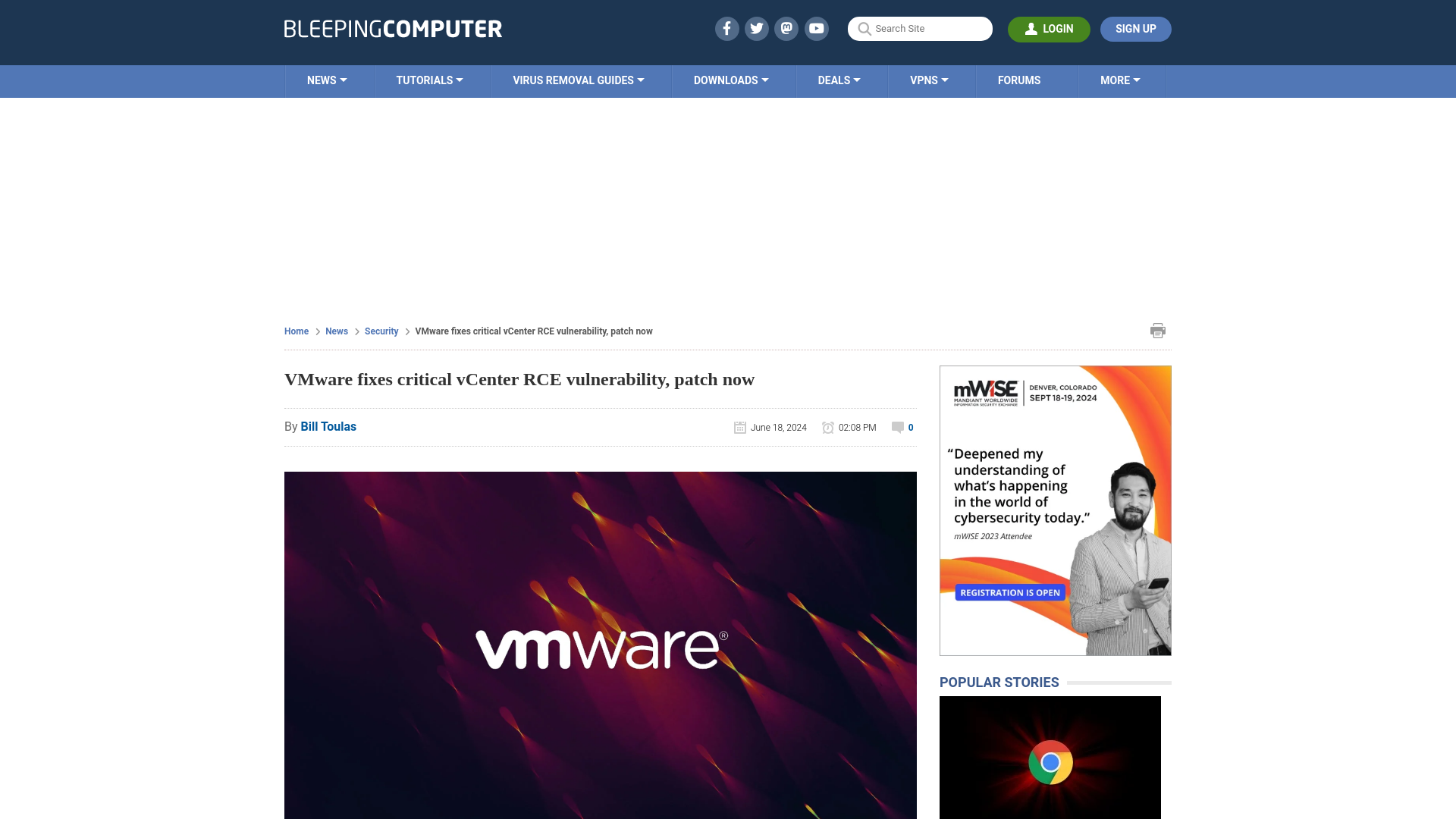Click the Home breadcrumb link
The image size is (1456, 819).
[x=296, y=331]
